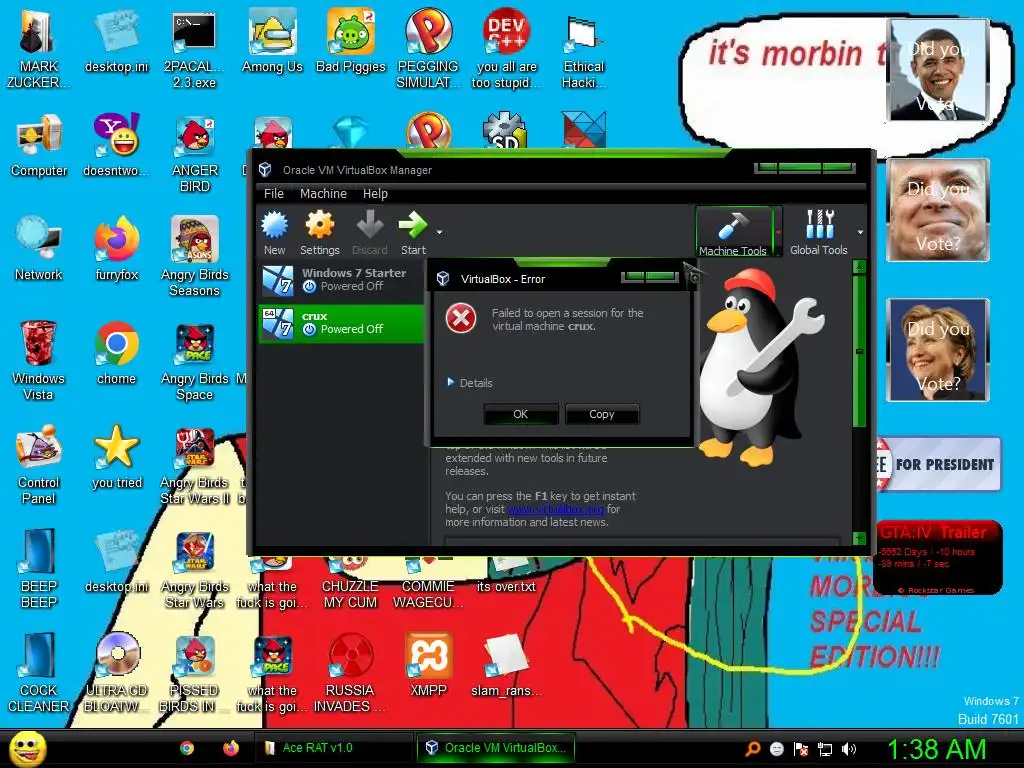Open RUSSIA INVADES desktop icon

pyautogui.click(x=351, y=673)
